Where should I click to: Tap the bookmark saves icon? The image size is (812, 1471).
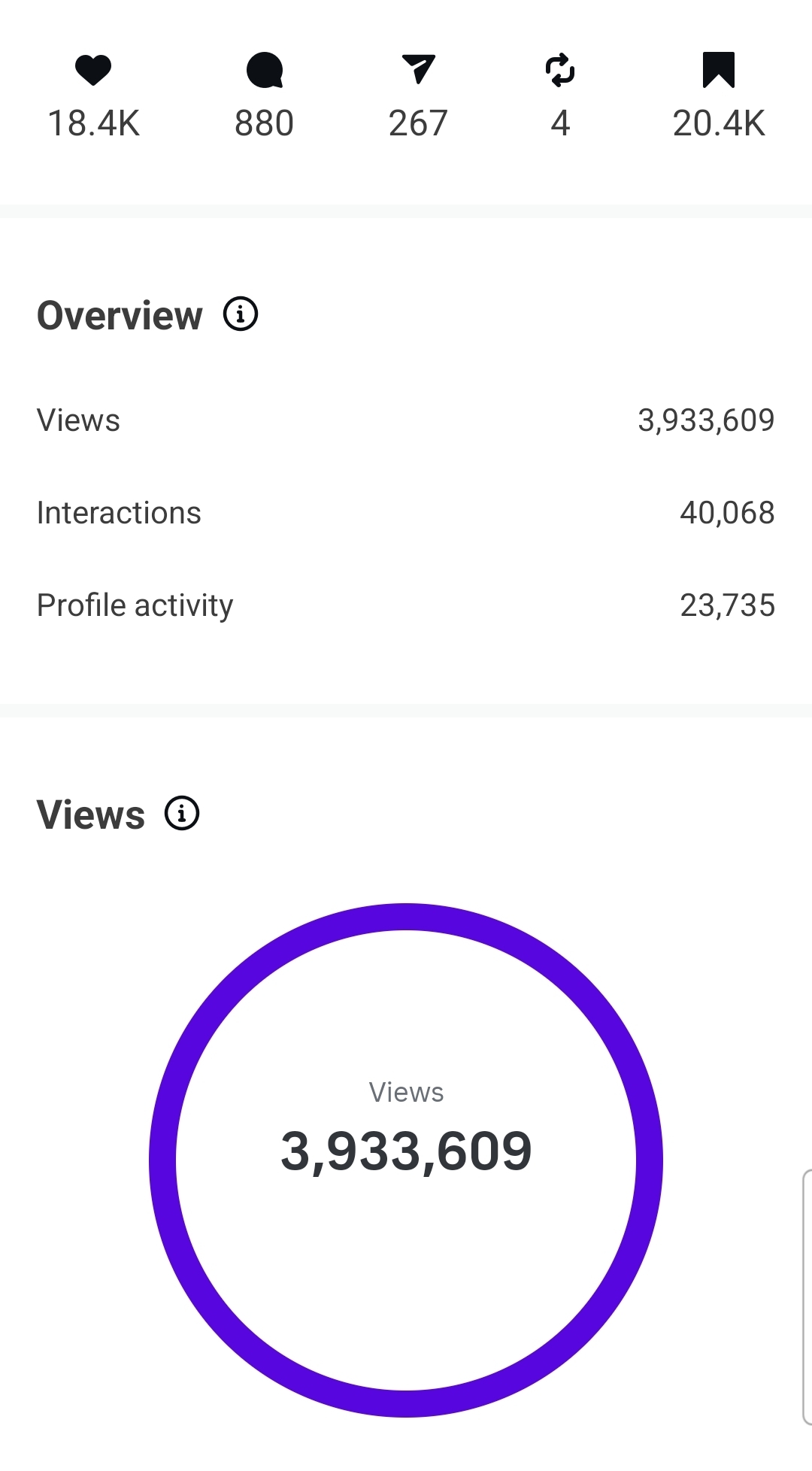[718, 70]
